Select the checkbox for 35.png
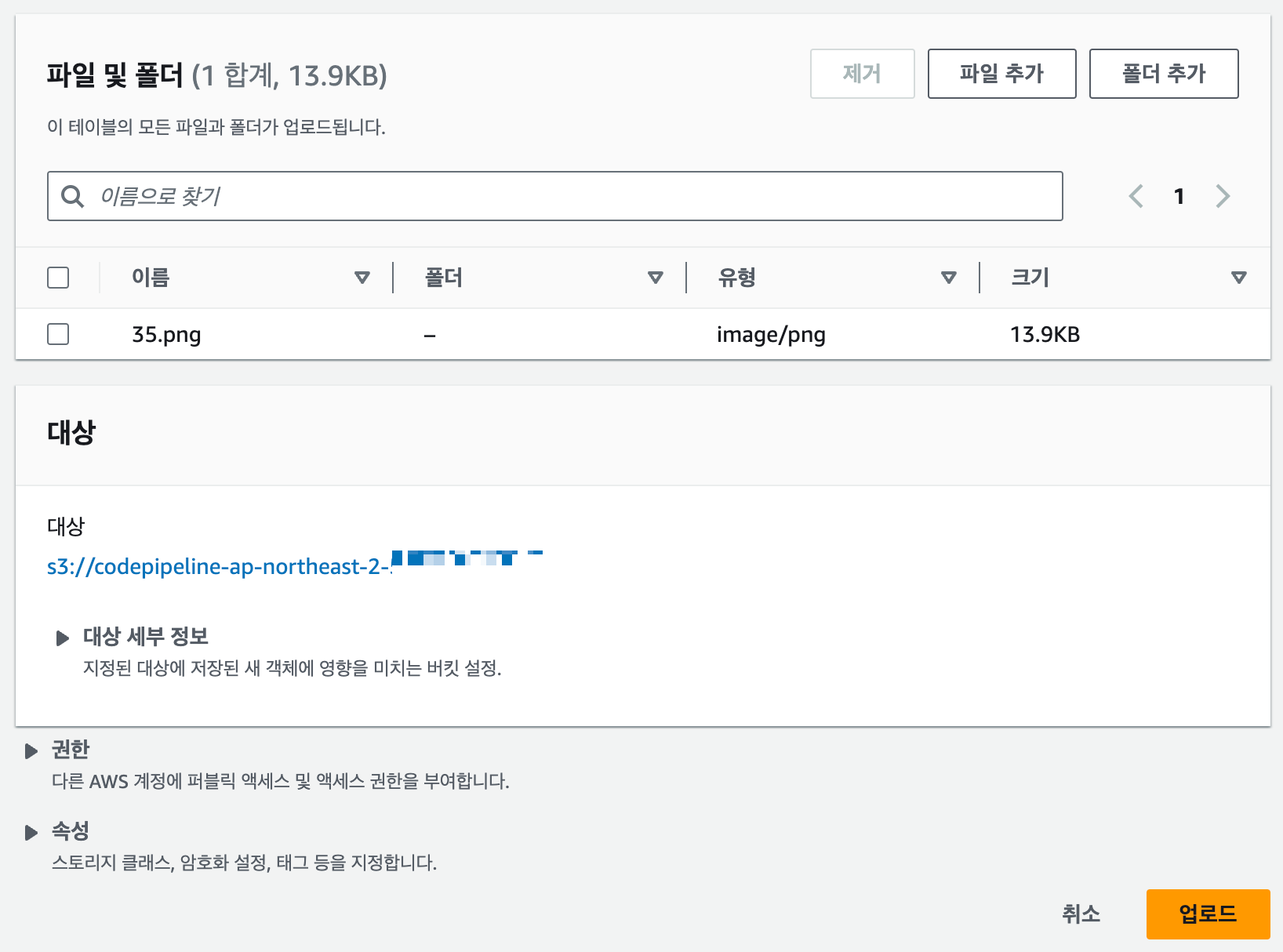 coord(58,334)
